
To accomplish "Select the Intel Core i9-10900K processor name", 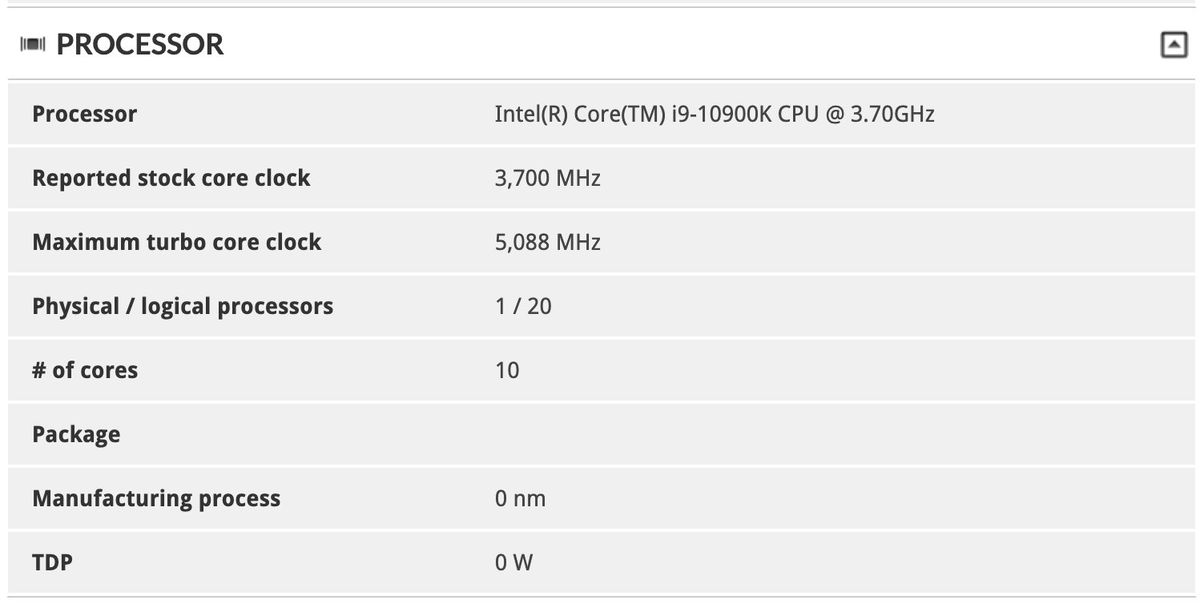I will [x=714, y=113].
